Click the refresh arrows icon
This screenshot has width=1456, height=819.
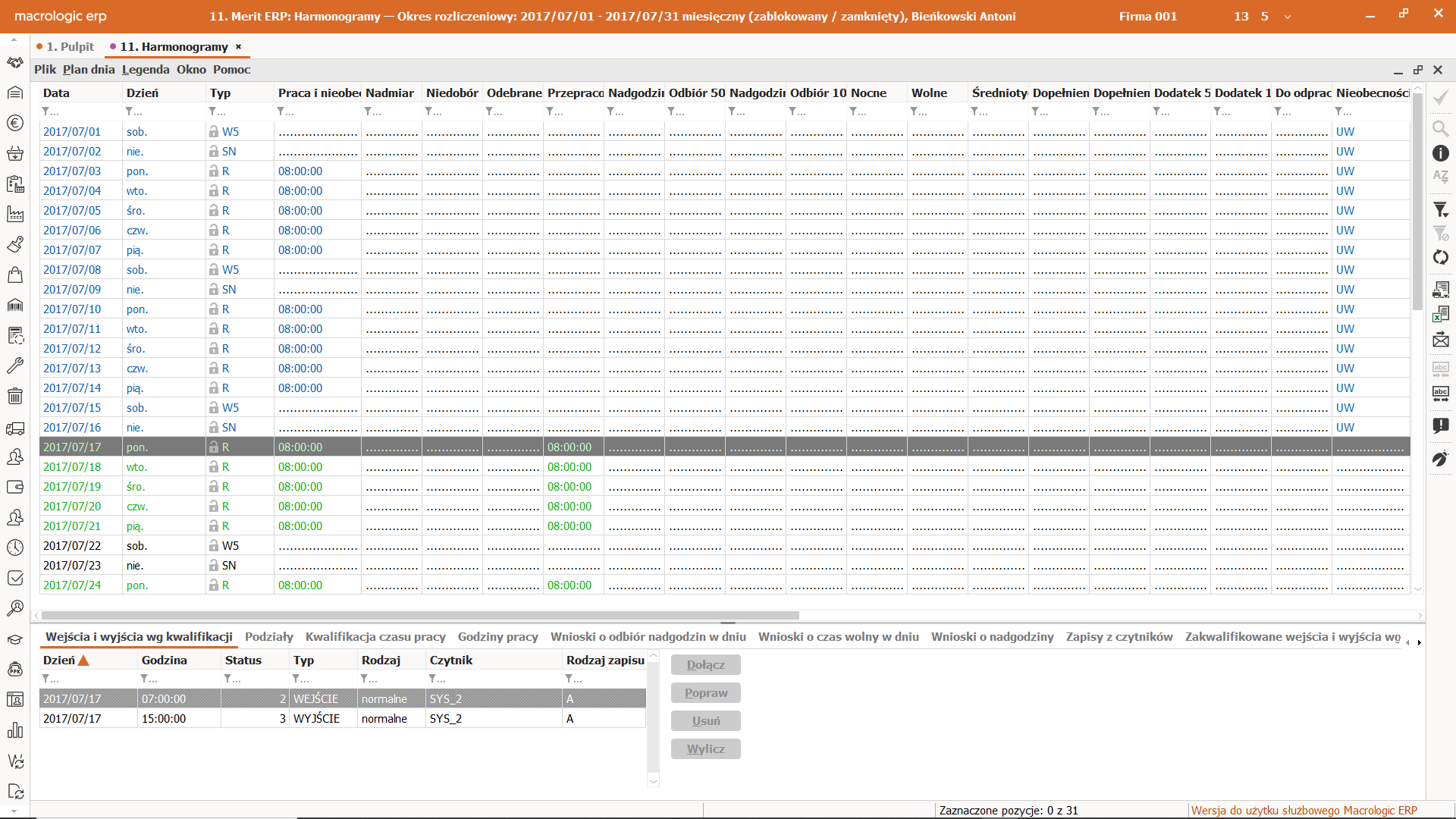coord(1440,258)
